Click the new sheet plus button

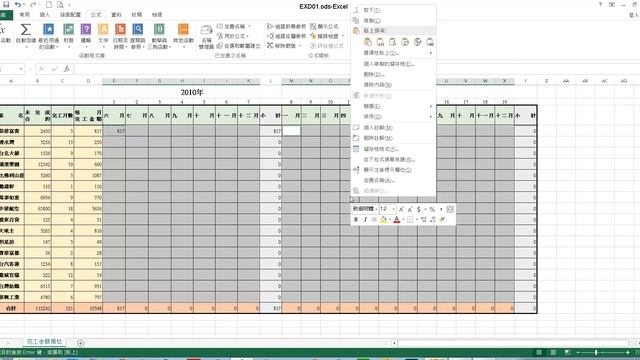80,343
